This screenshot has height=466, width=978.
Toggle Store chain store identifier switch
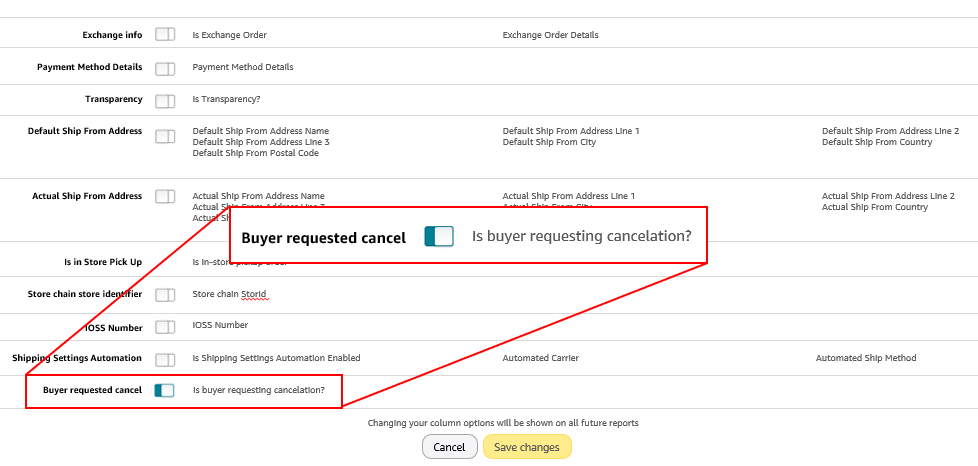[165, 295]
